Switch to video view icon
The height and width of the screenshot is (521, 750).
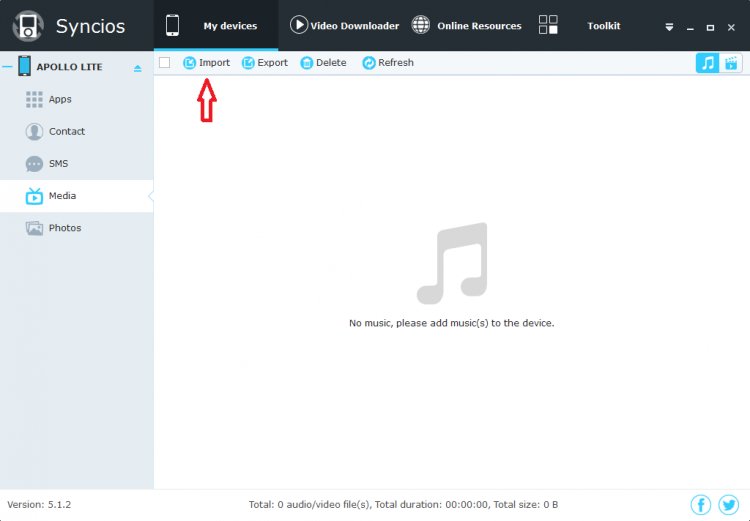tap(732, 63)
